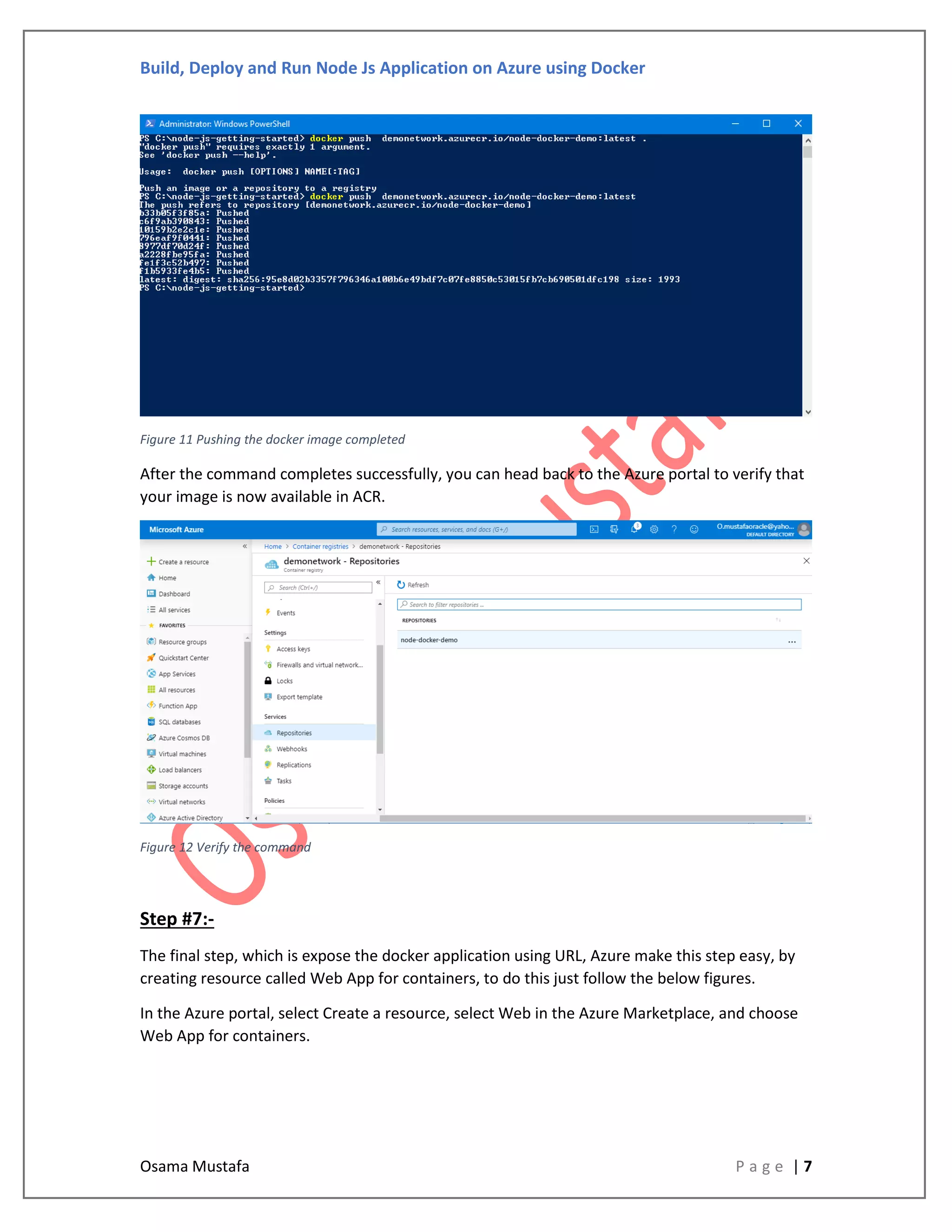Click the Quickstart Center rocket icon
Screen dimensions: 952x1232
pos(151,657)
